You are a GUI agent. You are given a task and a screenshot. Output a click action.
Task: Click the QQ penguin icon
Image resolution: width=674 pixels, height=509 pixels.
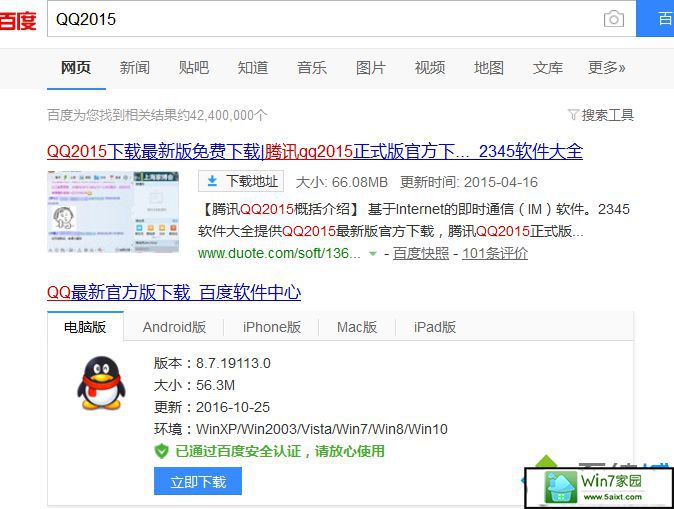pos(101,383)
